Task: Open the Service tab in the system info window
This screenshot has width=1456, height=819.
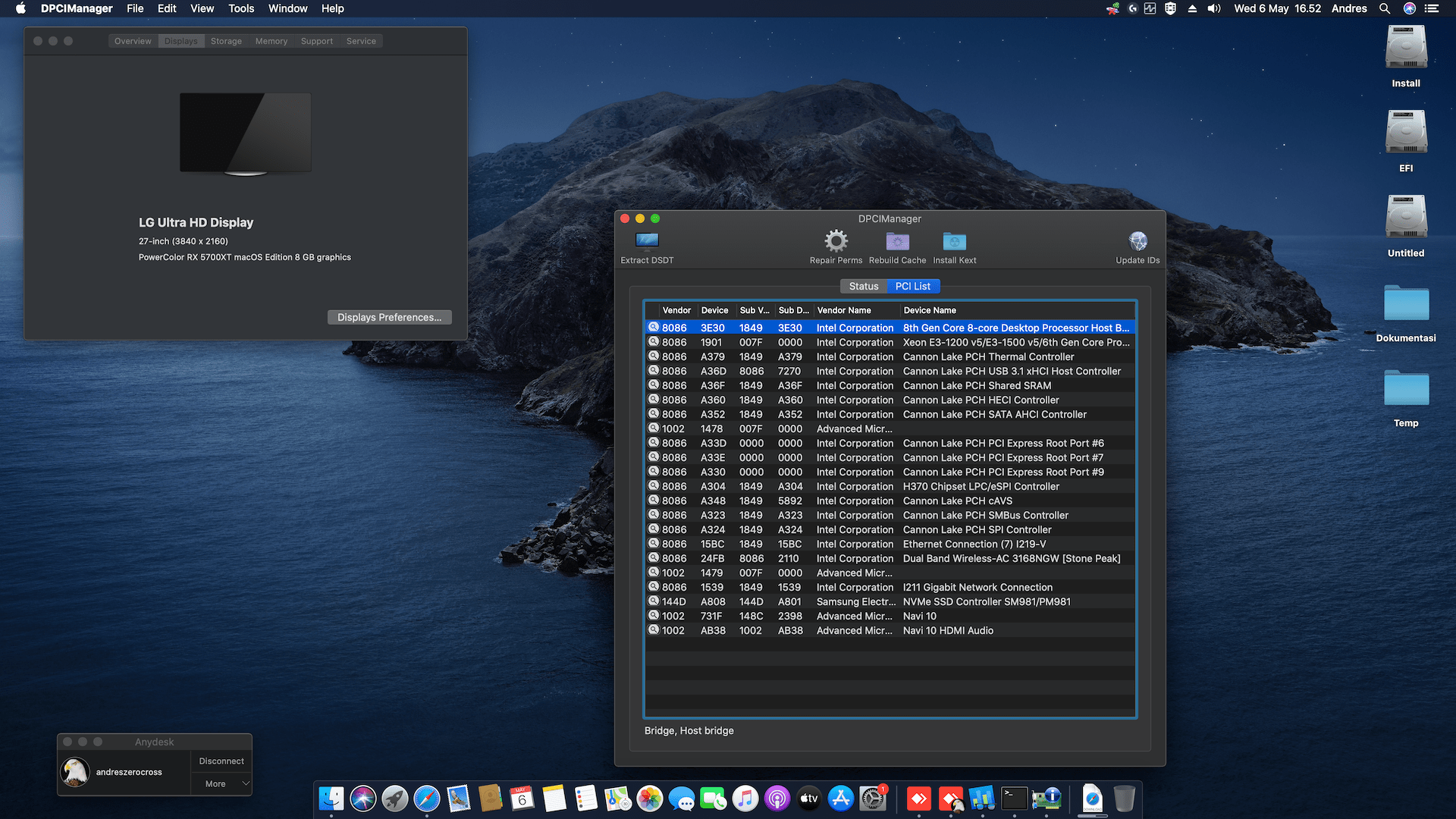Action: [361, 41]
